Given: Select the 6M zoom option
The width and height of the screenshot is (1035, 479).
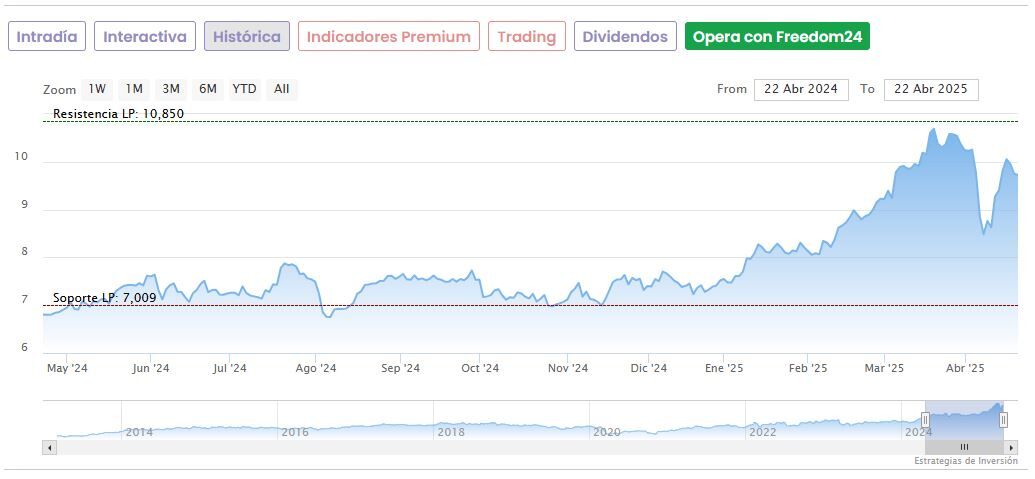Looking at the screenshot, I should pos(208,89).
